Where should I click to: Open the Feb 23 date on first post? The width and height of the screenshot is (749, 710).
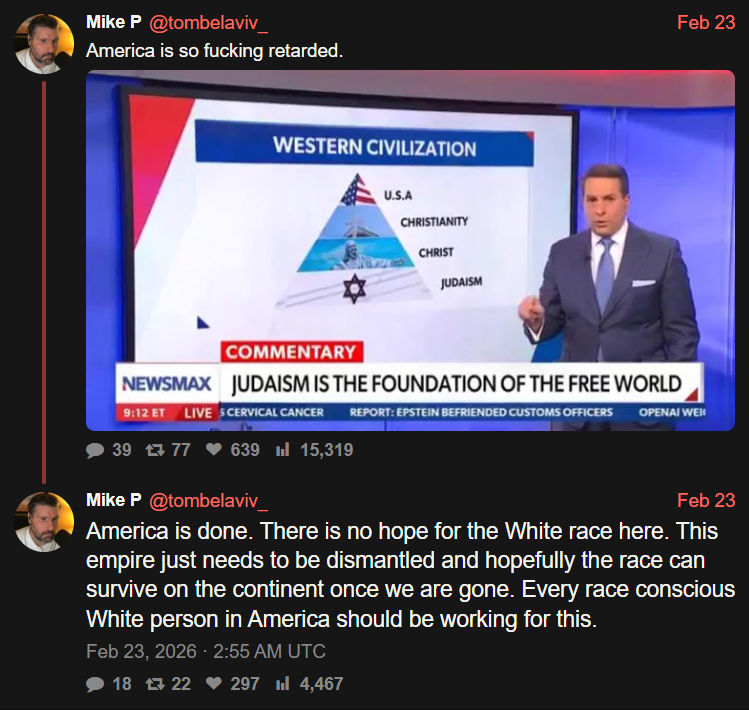pyautogui.click(x=706, y=22)
